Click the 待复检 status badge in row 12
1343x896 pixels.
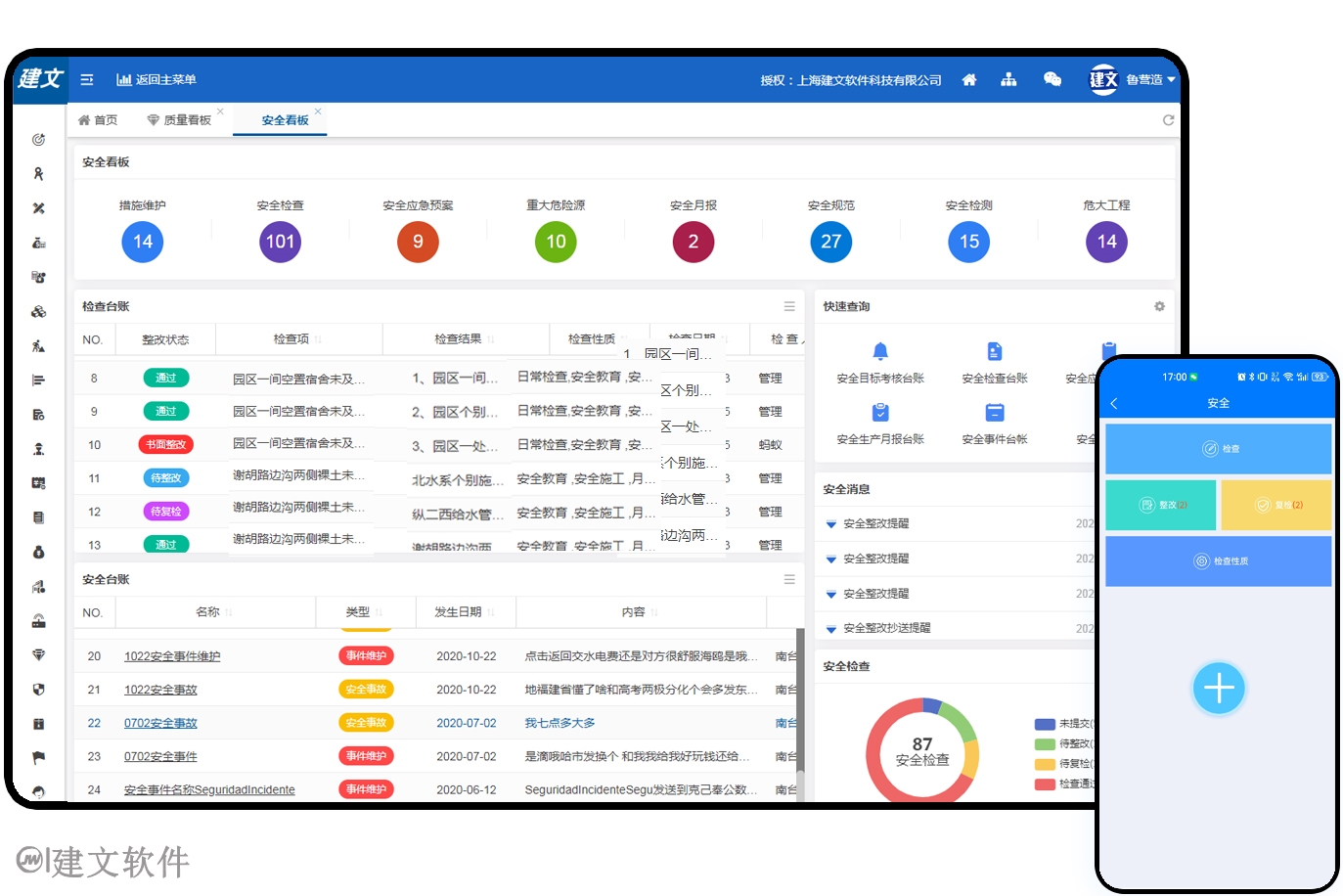point(166,512)
